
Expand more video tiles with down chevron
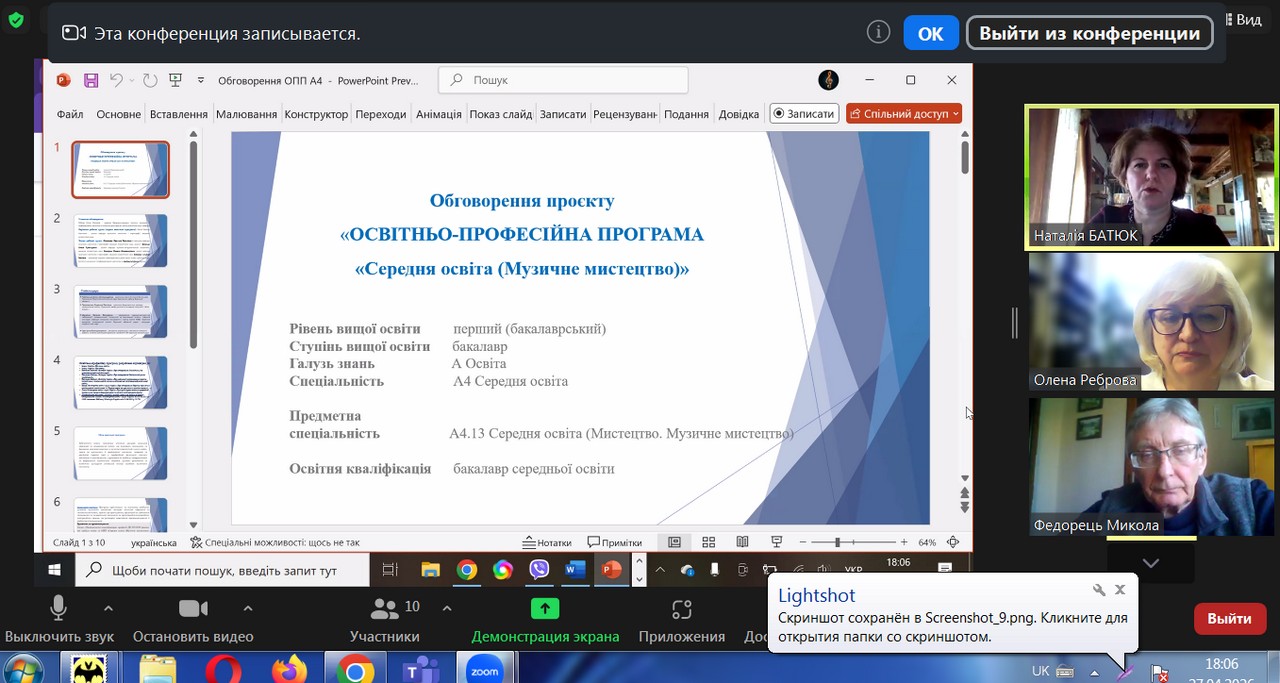[1151, 563]
